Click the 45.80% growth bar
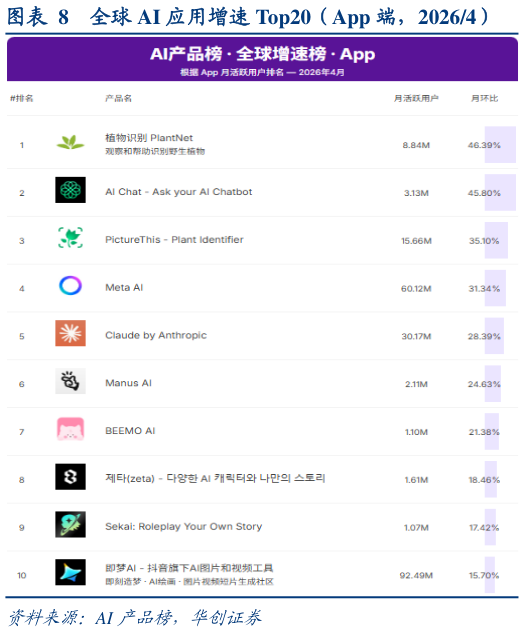 (500, 192)
